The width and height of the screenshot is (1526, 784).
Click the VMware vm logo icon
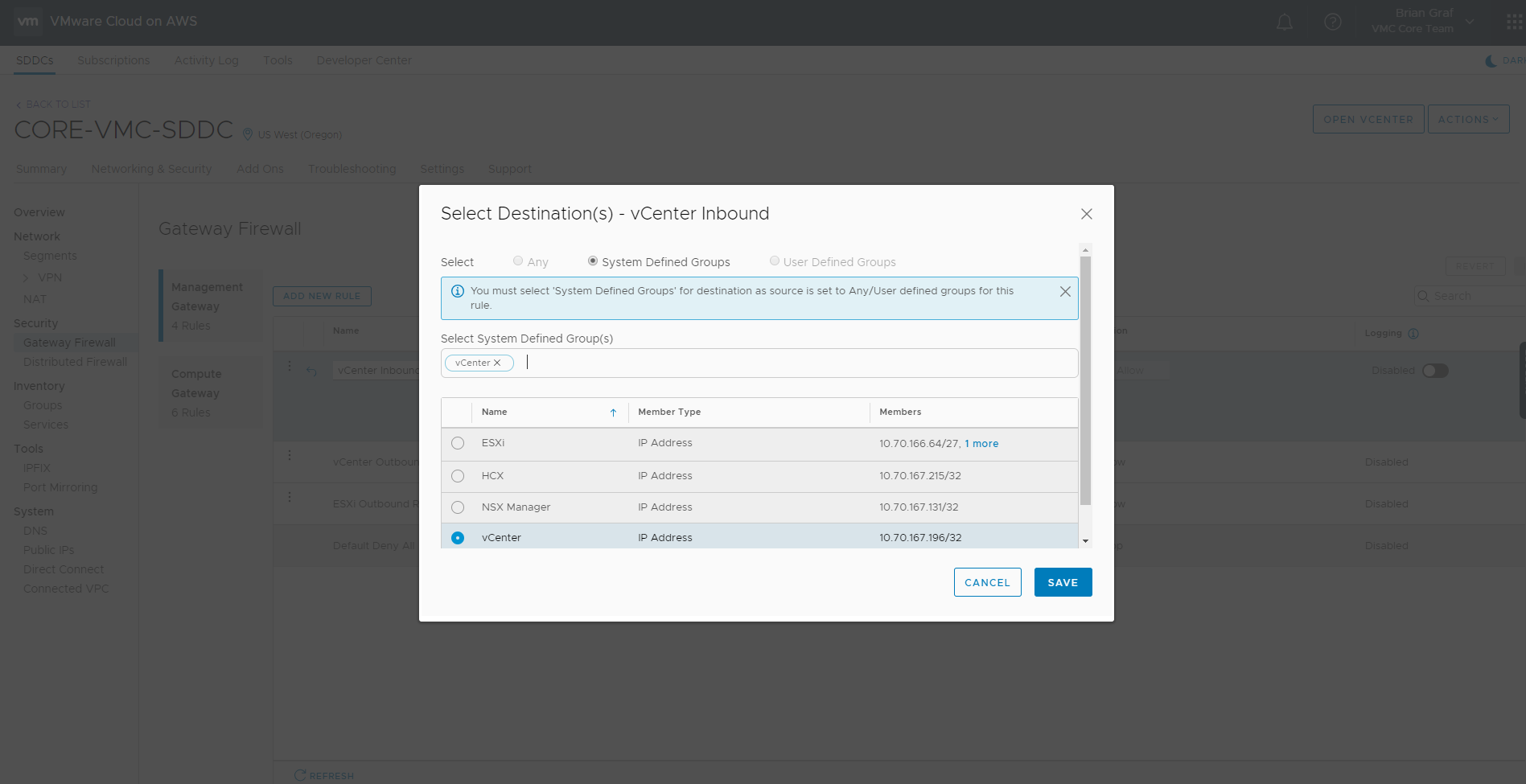27,22
